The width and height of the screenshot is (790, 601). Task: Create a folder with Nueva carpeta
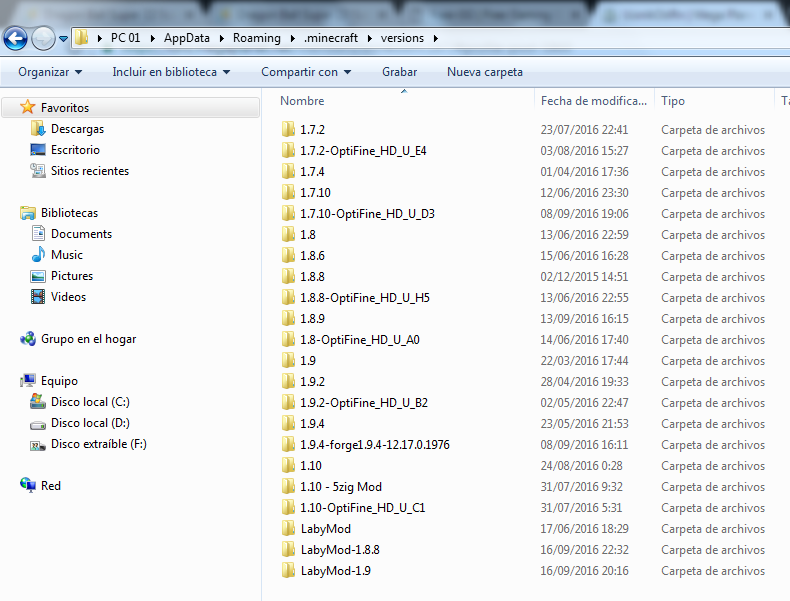[485, 72]
